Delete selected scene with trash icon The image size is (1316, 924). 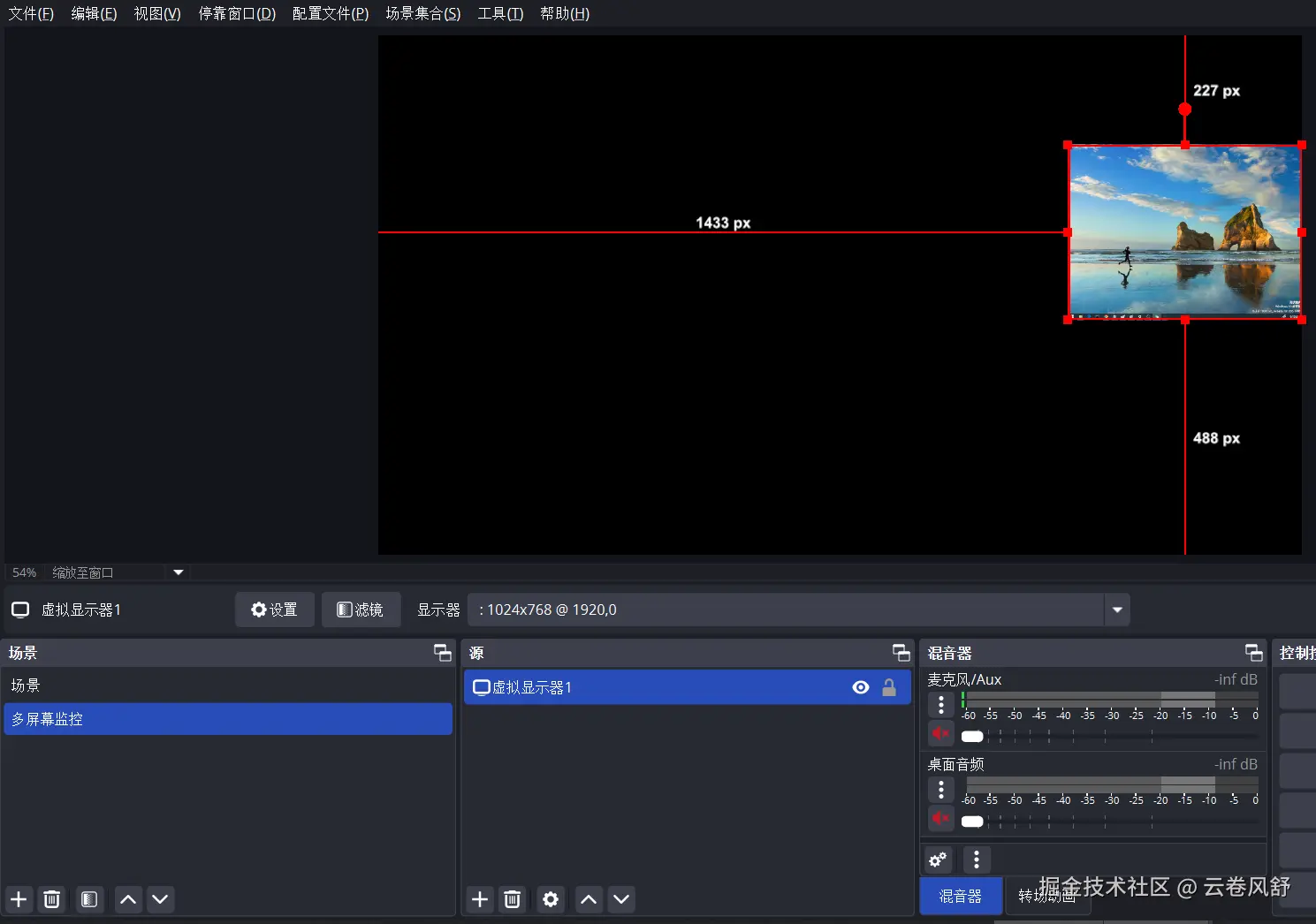[52, 899]
